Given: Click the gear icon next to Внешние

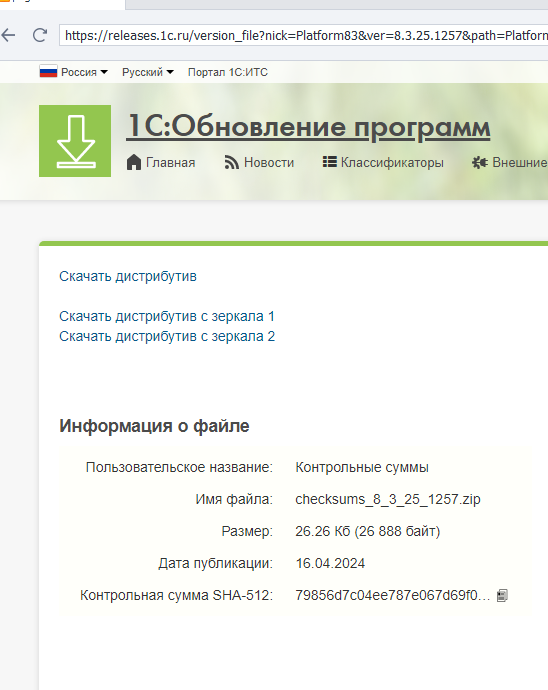Looking at the screenshot, I should [480, 162].
